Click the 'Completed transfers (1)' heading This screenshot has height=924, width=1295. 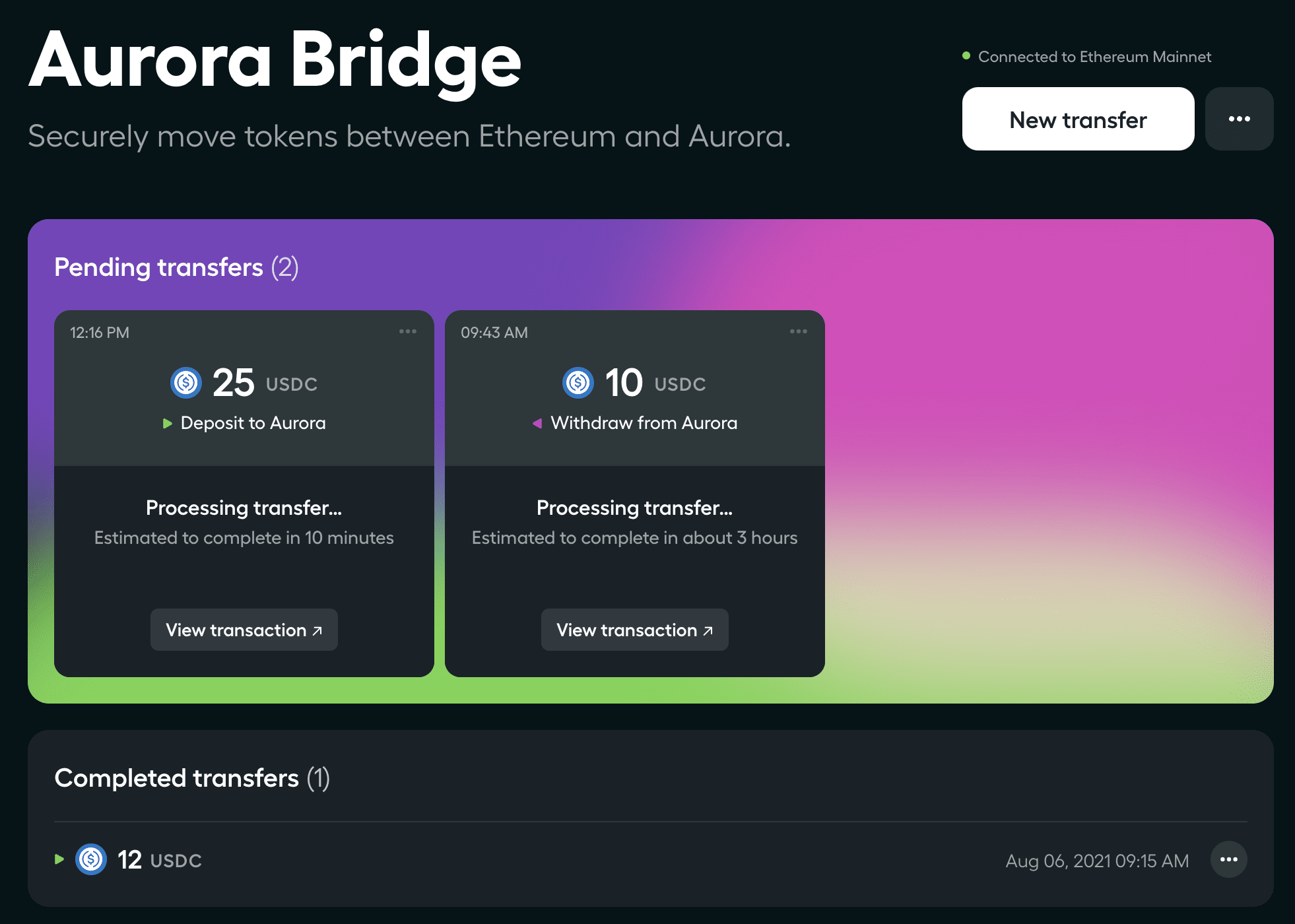pos(192,778)
